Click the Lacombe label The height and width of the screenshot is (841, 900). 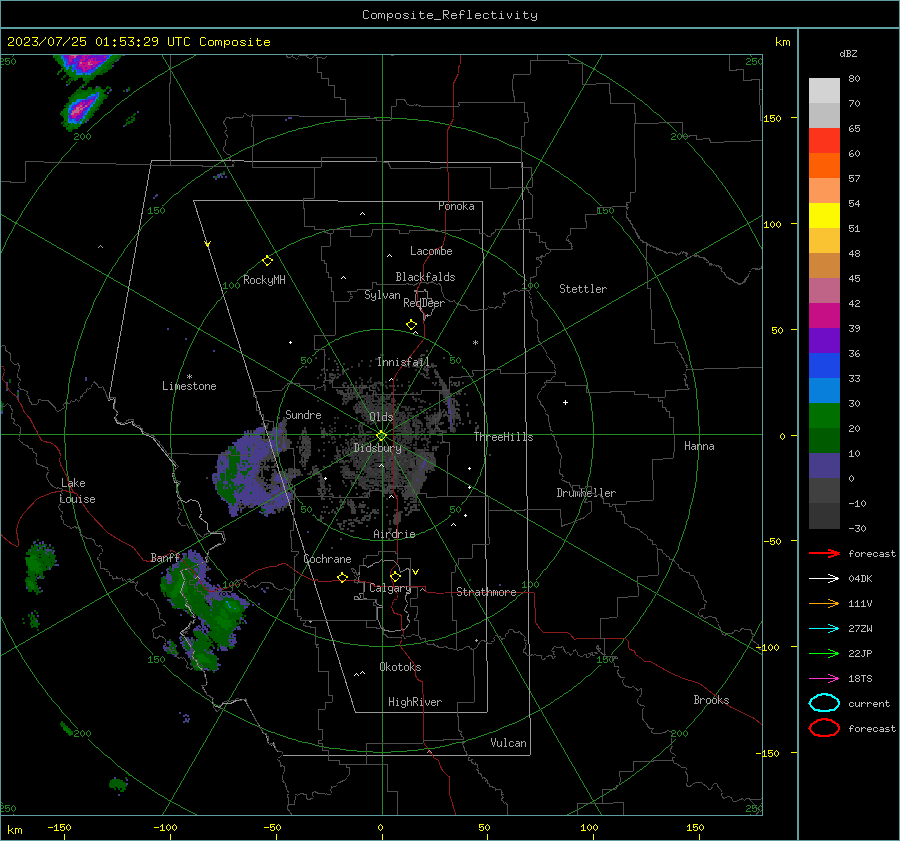pos(431,251)
